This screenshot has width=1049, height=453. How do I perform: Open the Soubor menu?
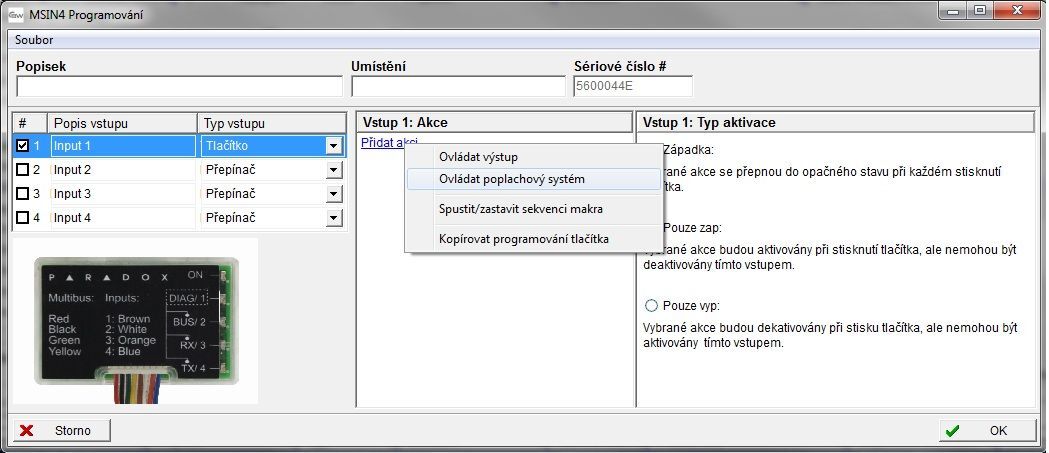pos(35,40)
